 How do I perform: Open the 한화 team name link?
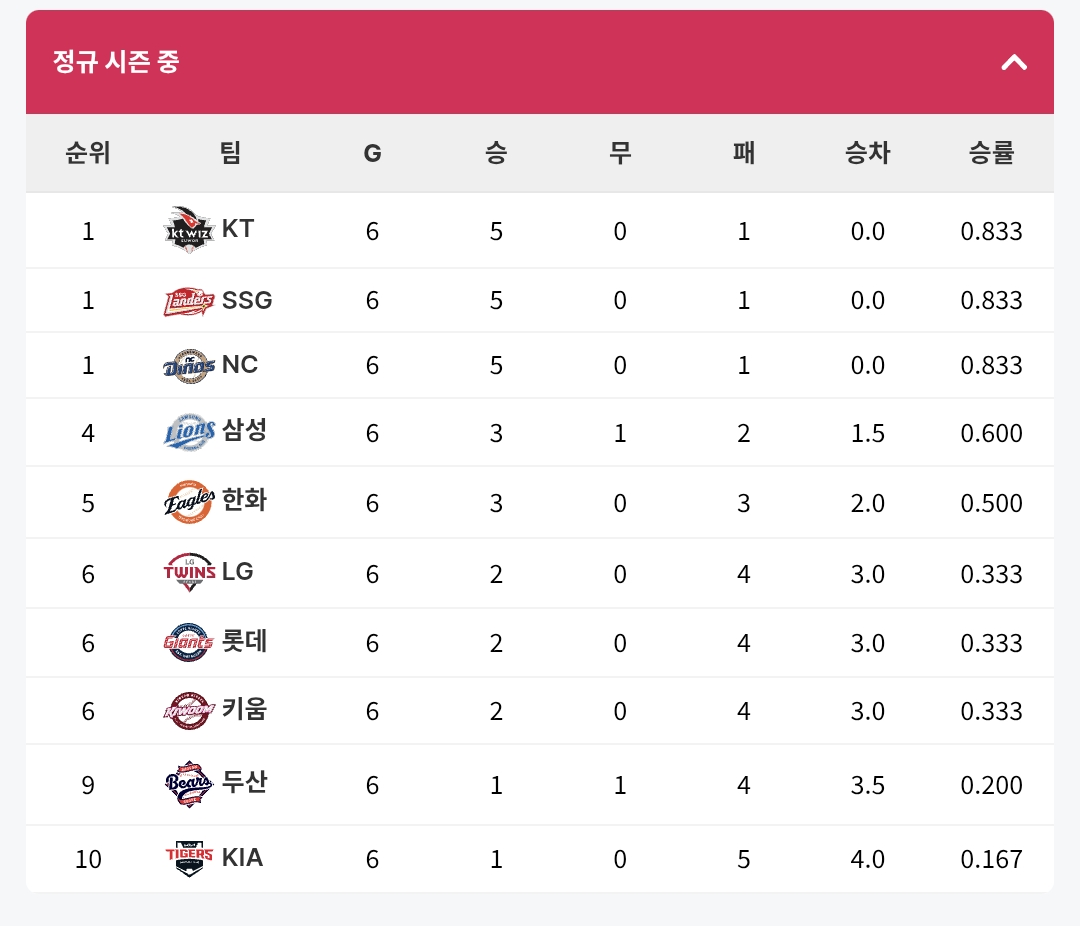pos(244,500)
